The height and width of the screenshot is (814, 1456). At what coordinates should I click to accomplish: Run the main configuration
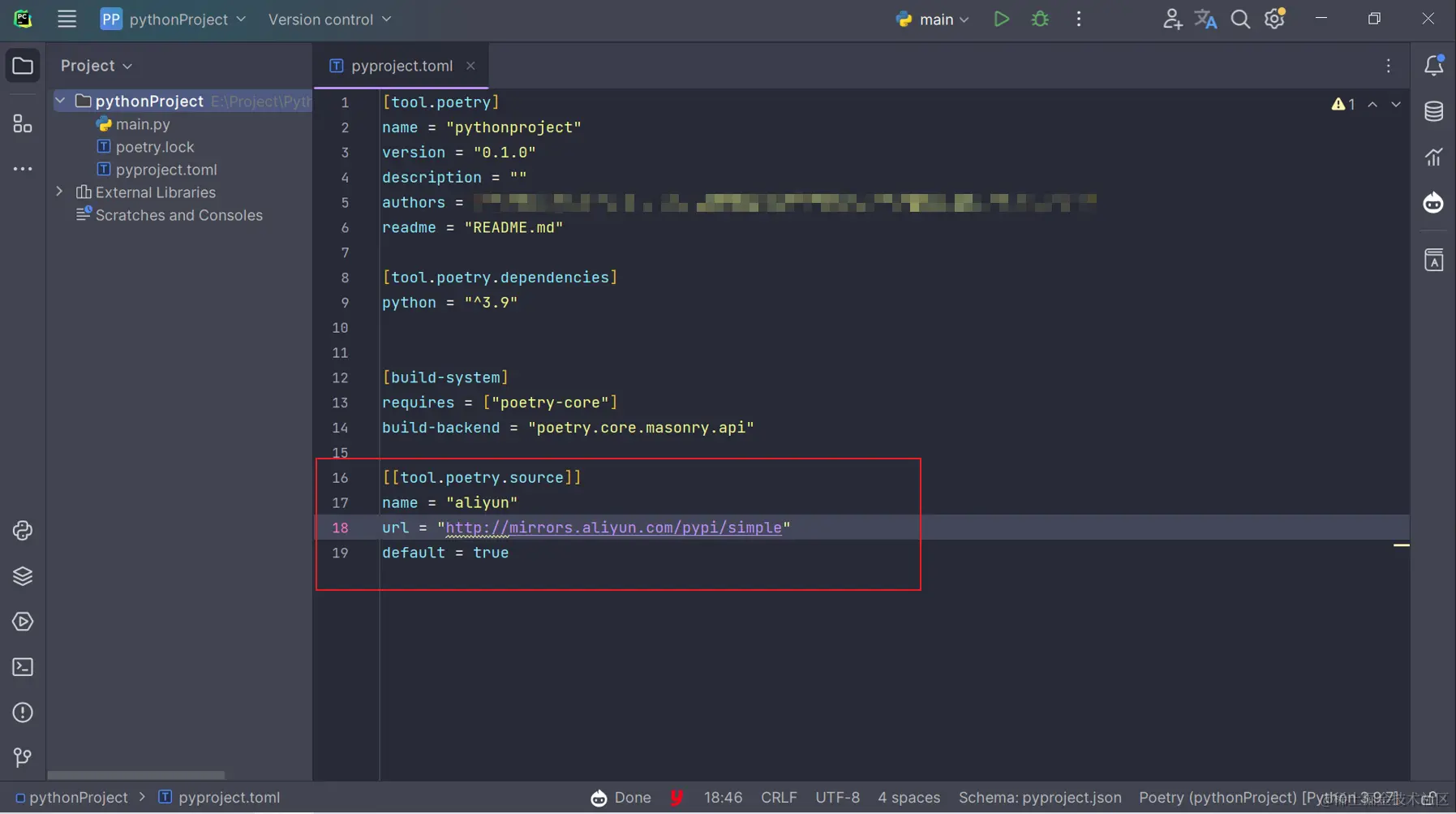(1002, 19)
